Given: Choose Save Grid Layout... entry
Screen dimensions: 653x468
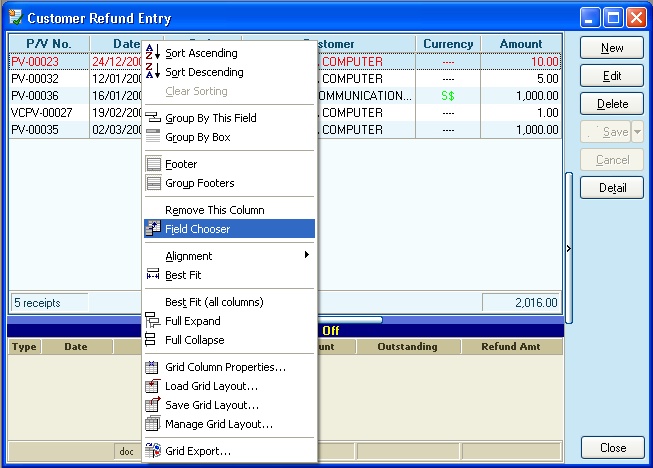Looking at the screenshot, I should click(x=229, y=405).
